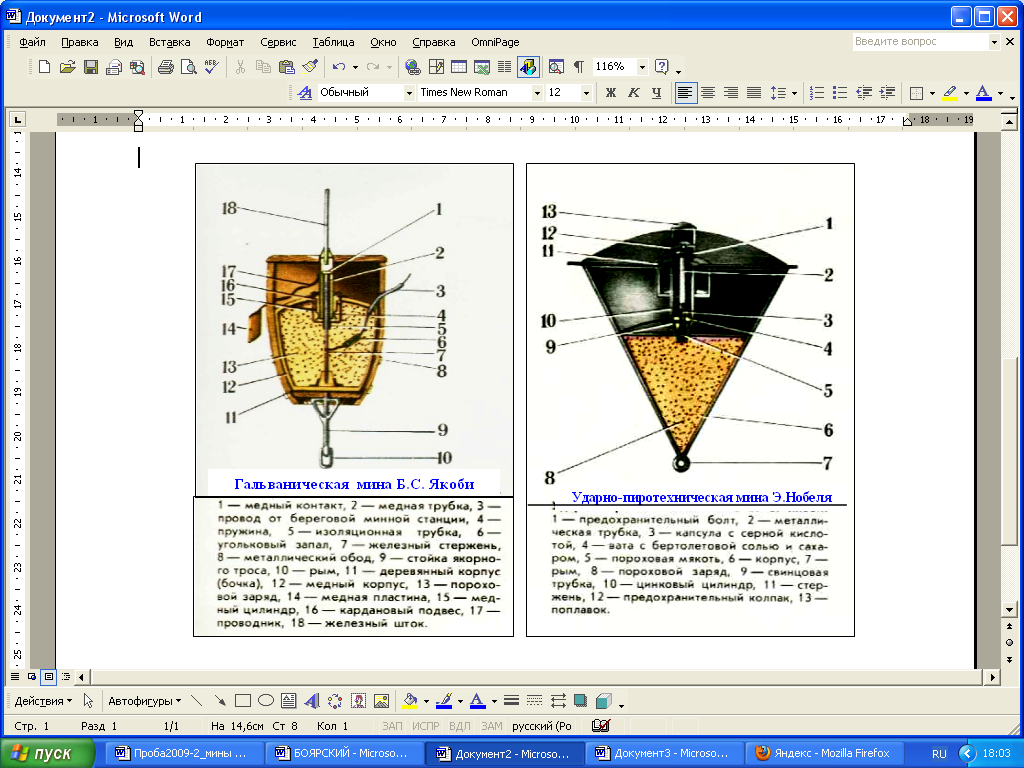The height and width of the screenshot is (768, 1024).
Task: Select the Rectangle drawing tool
Action: tap(242, 701)
